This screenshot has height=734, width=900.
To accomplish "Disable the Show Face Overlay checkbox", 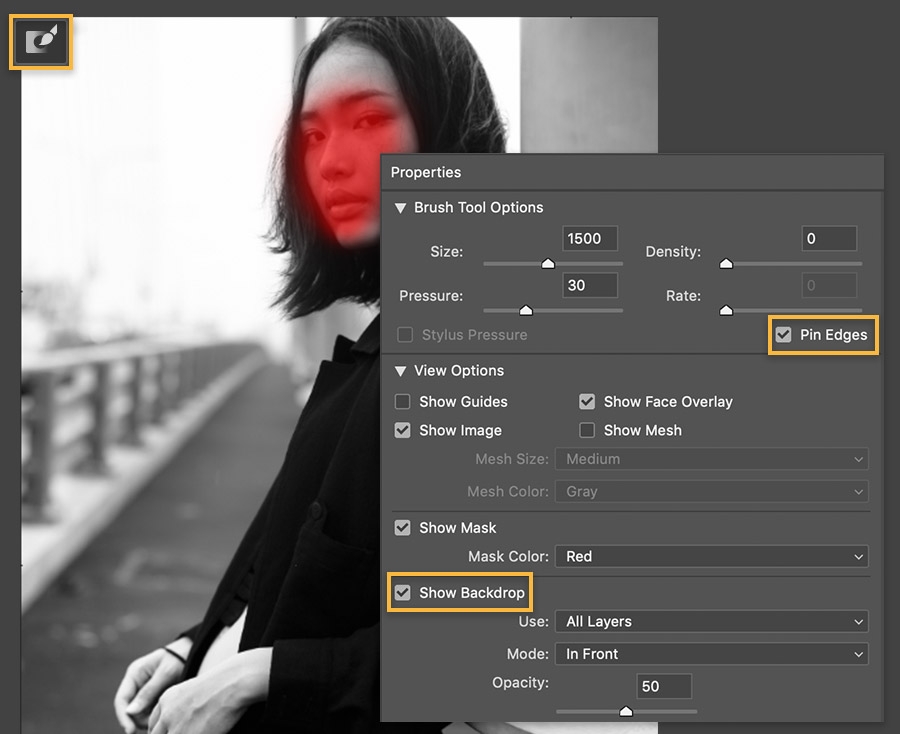I will pyautogui.click(x=587, y=401).
